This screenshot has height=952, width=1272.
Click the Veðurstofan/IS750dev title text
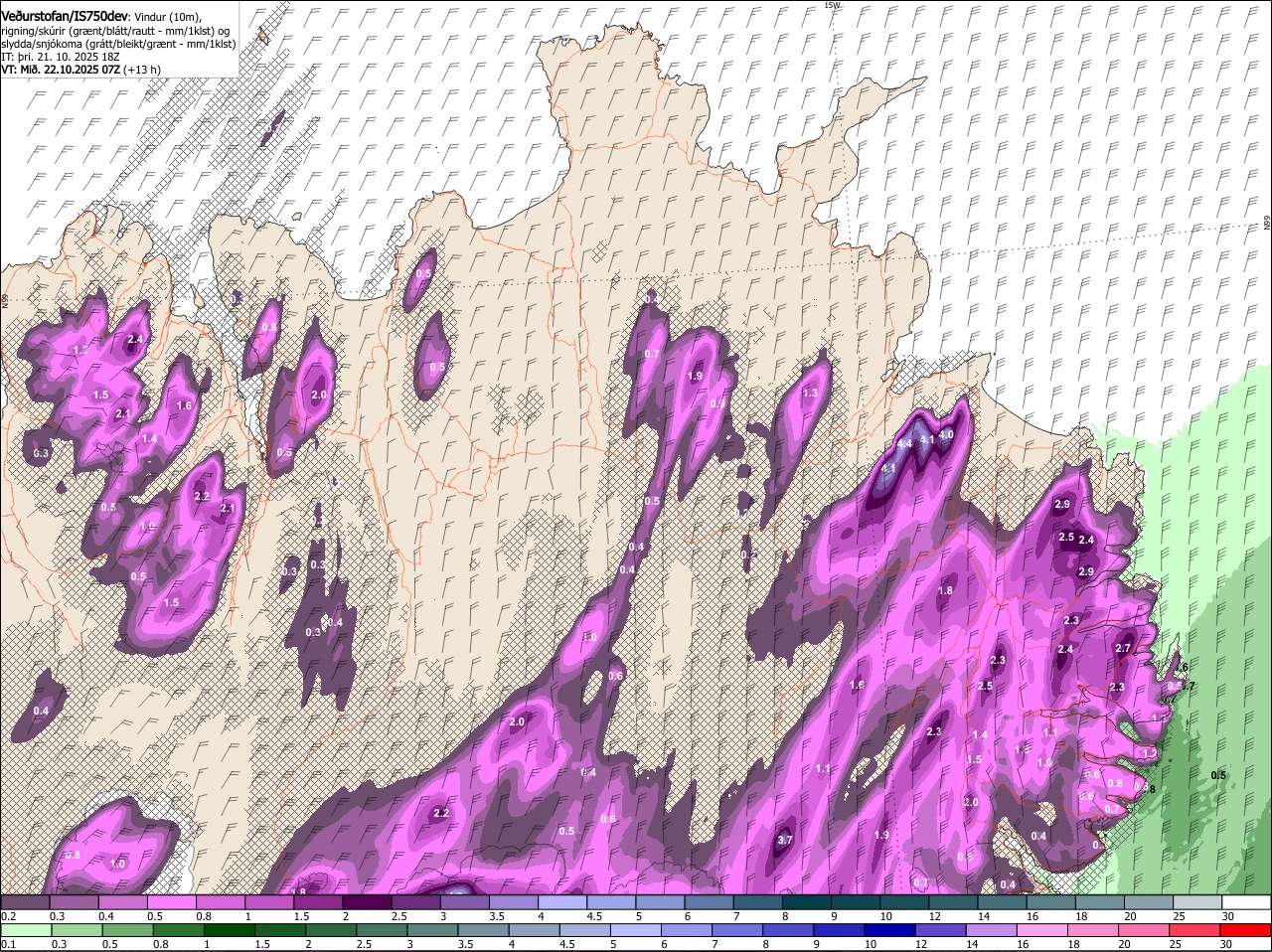[x=65, y=17]
